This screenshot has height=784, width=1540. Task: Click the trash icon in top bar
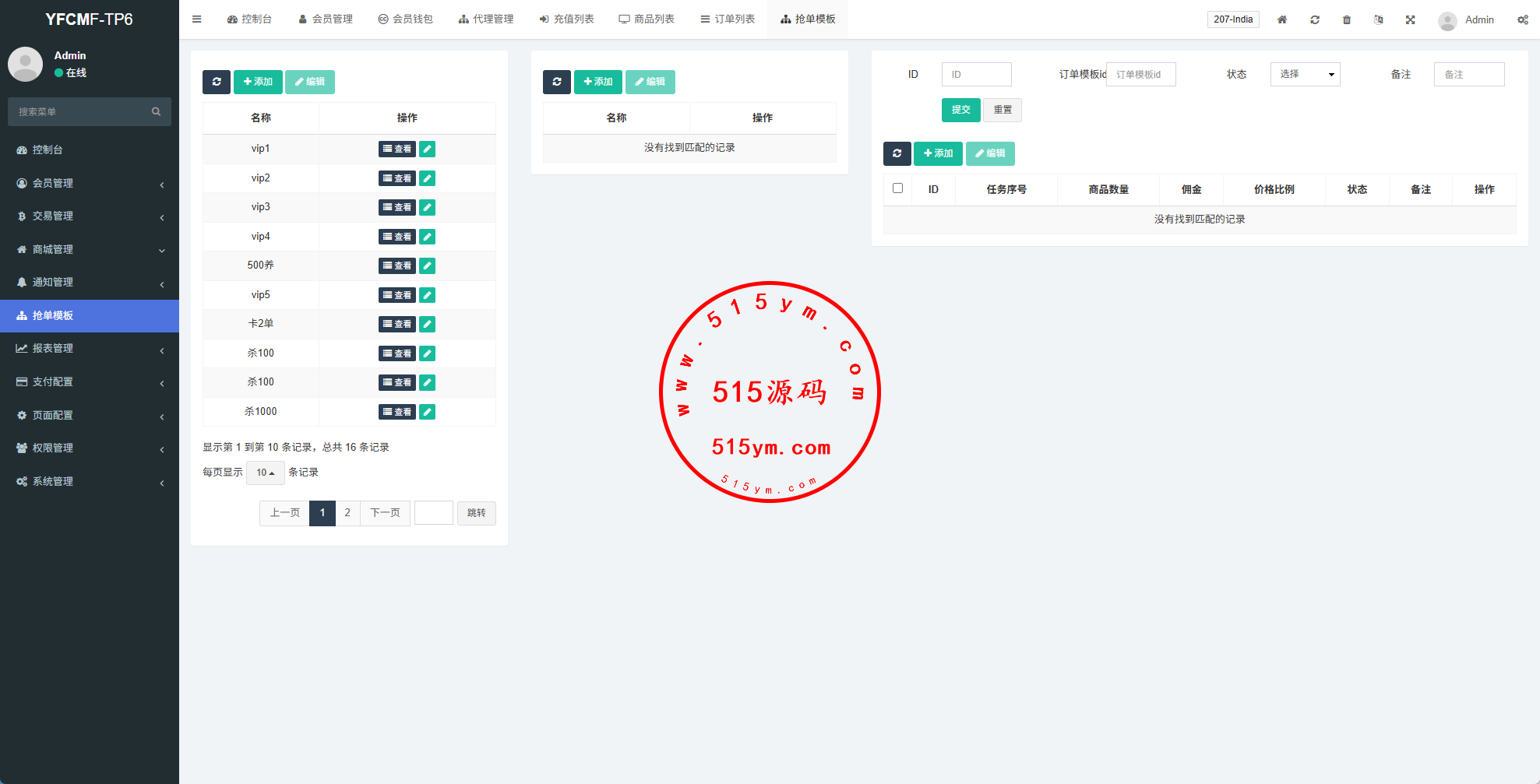click(1347, 19)
